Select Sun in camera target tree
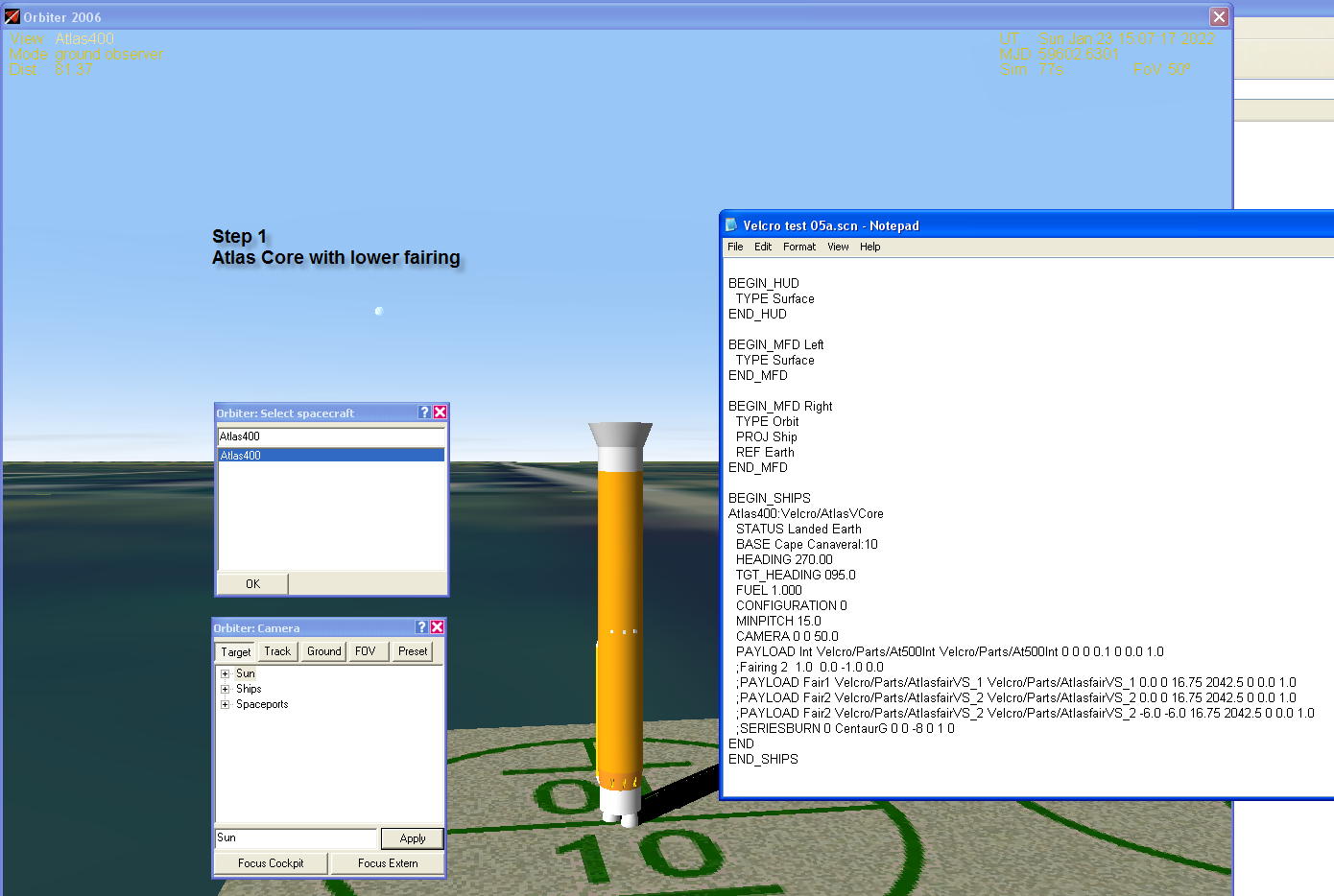Image resolution: width=1334 pixels, height=896 pixels. point(246,673)
